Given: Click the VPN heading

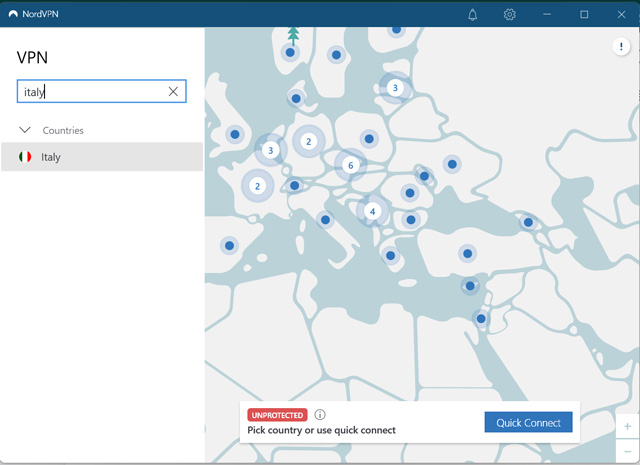Looking at the screenshot, I should [32, 58].
